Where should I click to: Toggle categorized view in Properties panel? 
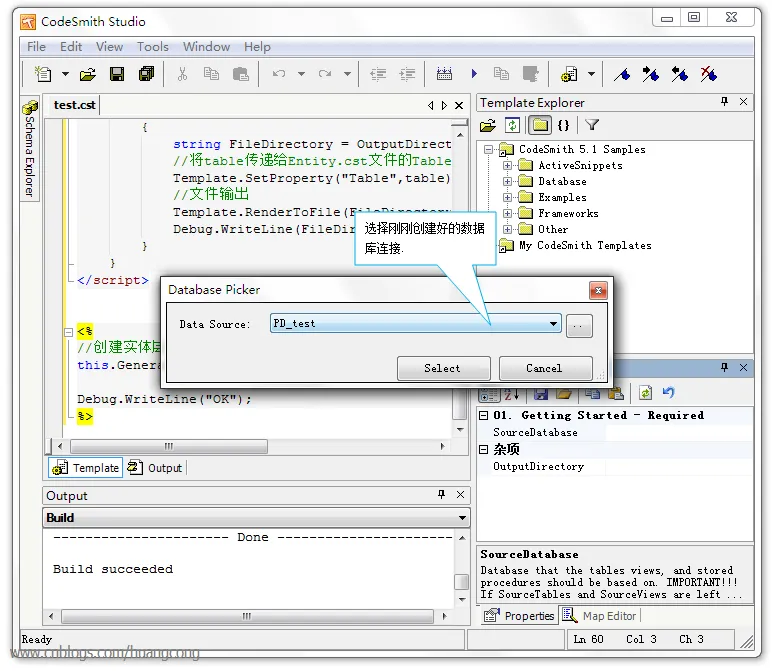point(489,394)
